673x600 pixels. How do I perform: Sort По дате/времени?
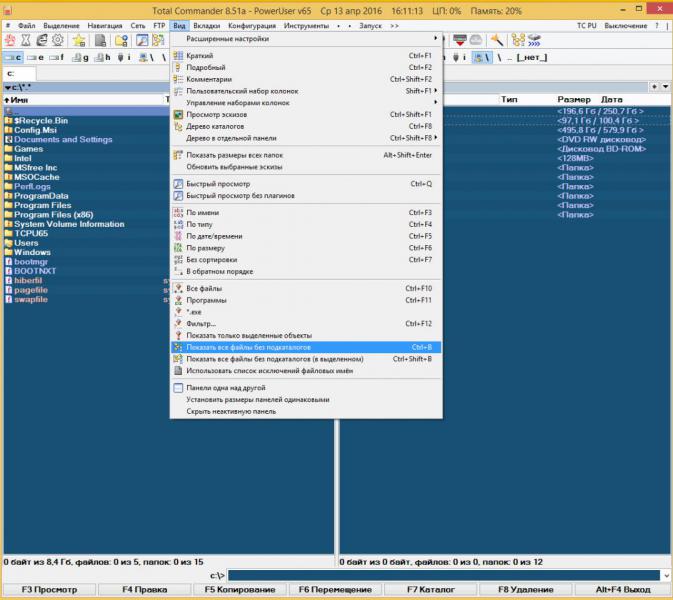pos(306,236)
